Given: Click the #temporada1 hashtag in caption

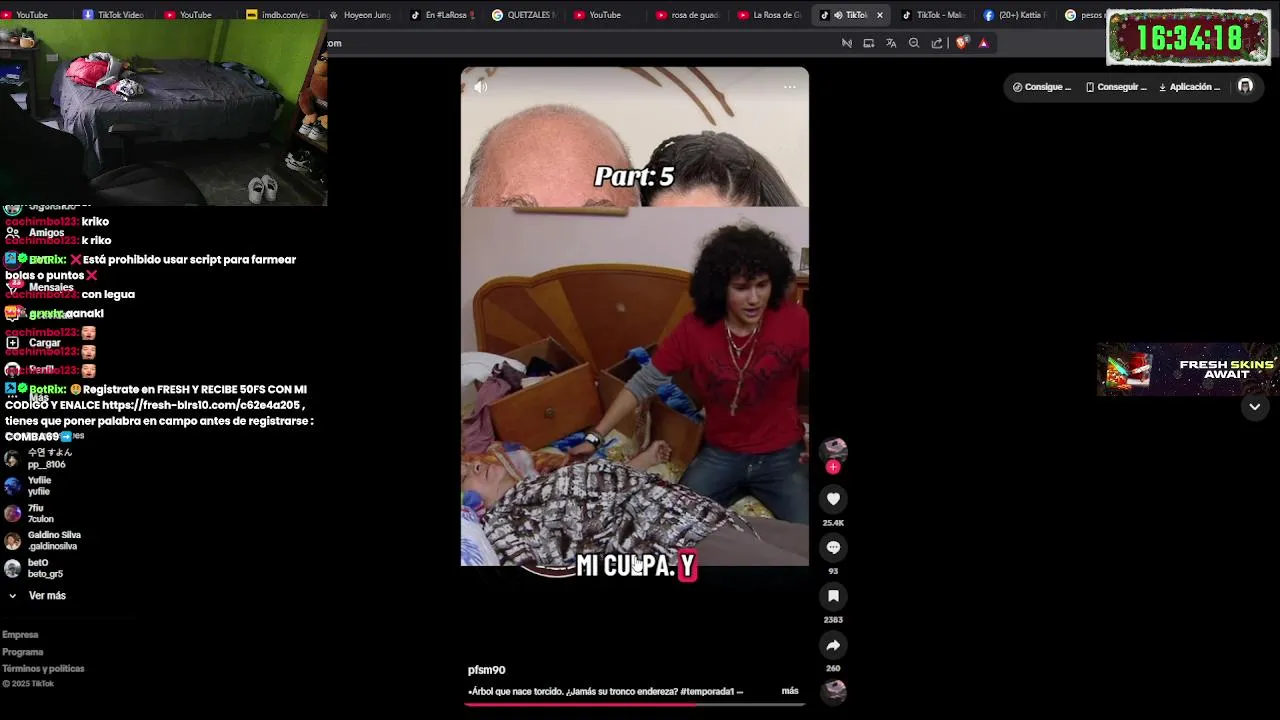Looking at the screenshot, I should (708, 691).
